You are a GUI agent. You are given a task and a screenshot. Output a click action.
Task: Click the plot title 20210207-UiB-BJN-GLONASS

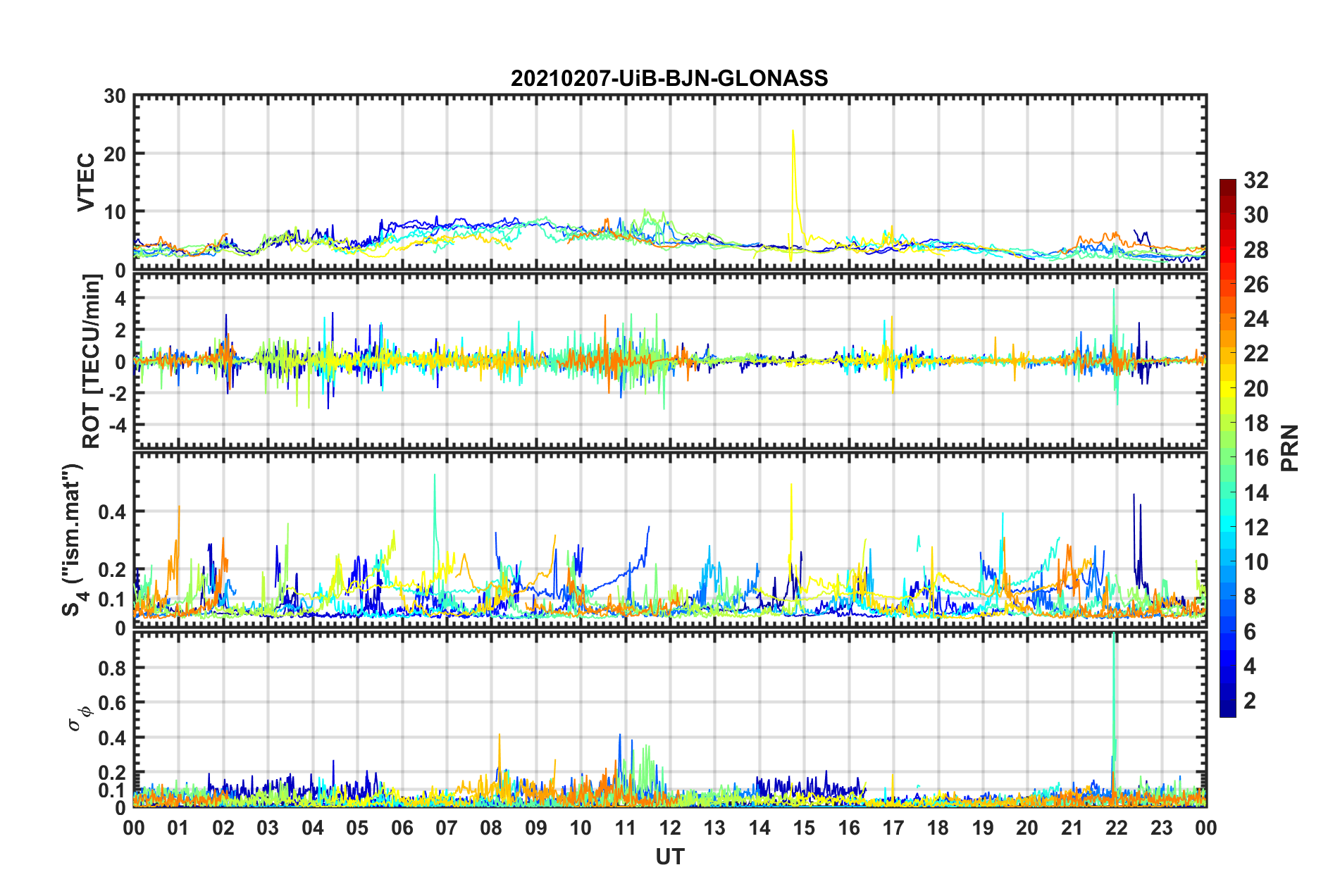click(x=669, y=78)
